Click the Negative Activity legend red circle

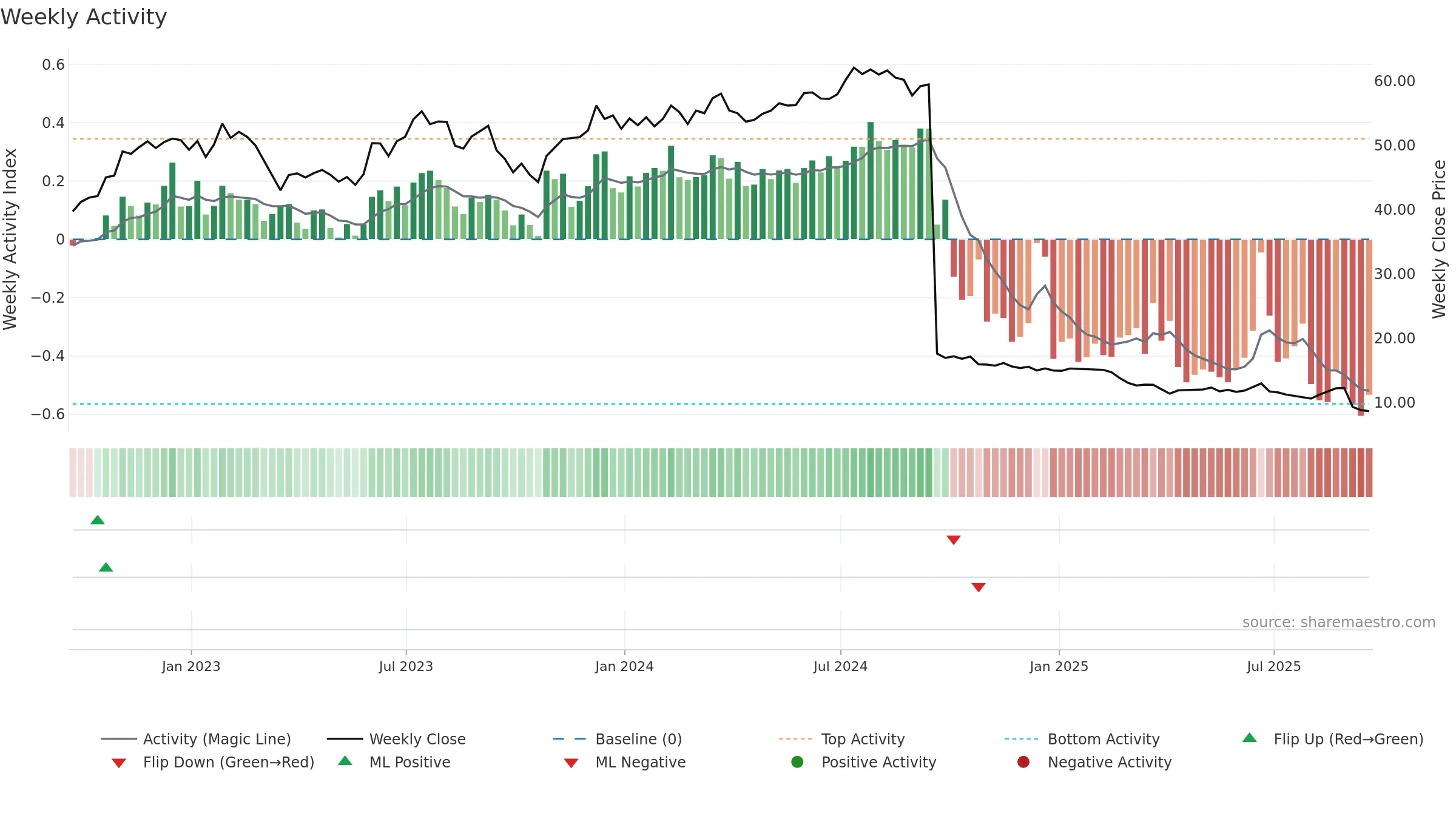1023,762
